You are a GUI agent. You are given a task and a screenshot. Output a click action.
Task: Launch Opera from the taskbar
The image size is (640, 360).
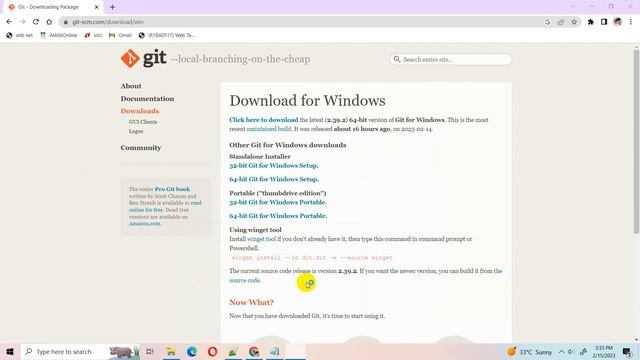click(212, 352)
